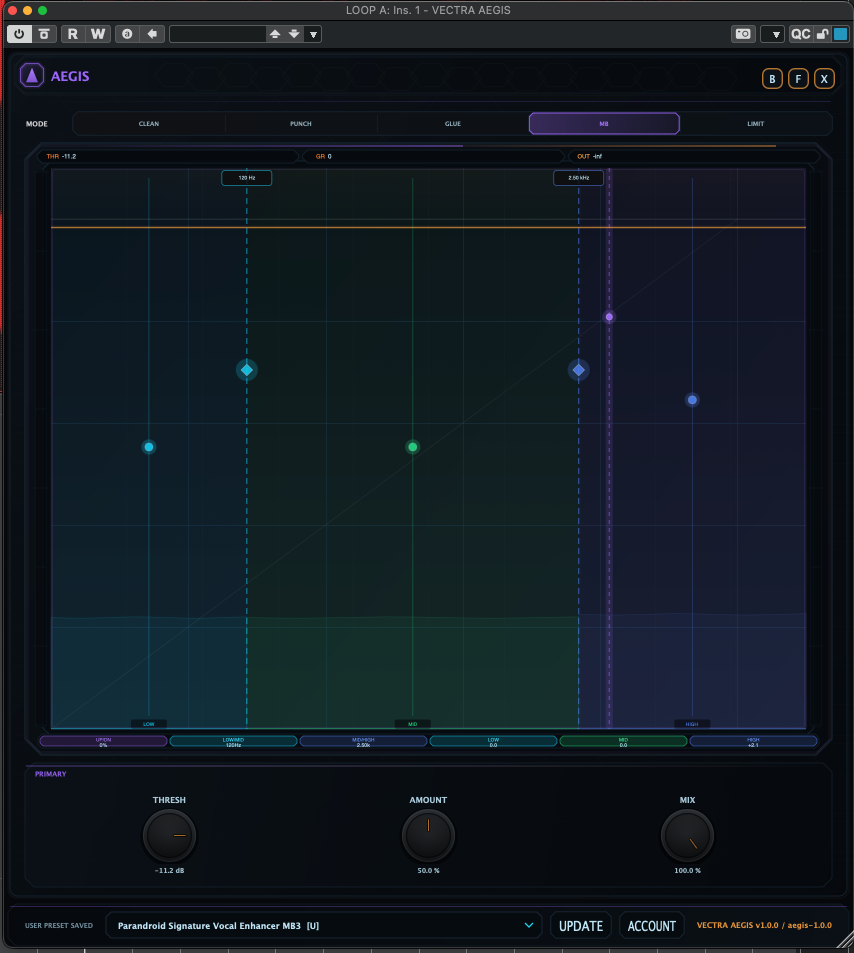
Task: Toggle the lock icon in host toolbar
Action: point(822,34)
